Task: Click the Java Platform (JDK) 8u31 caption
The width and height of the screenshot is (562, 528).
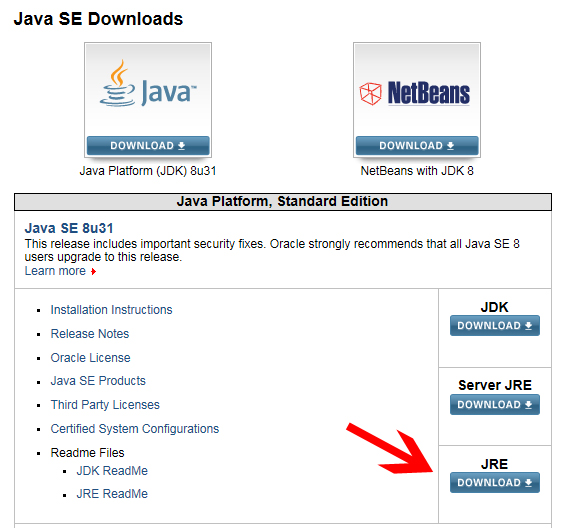Action: tap(148, 171)
